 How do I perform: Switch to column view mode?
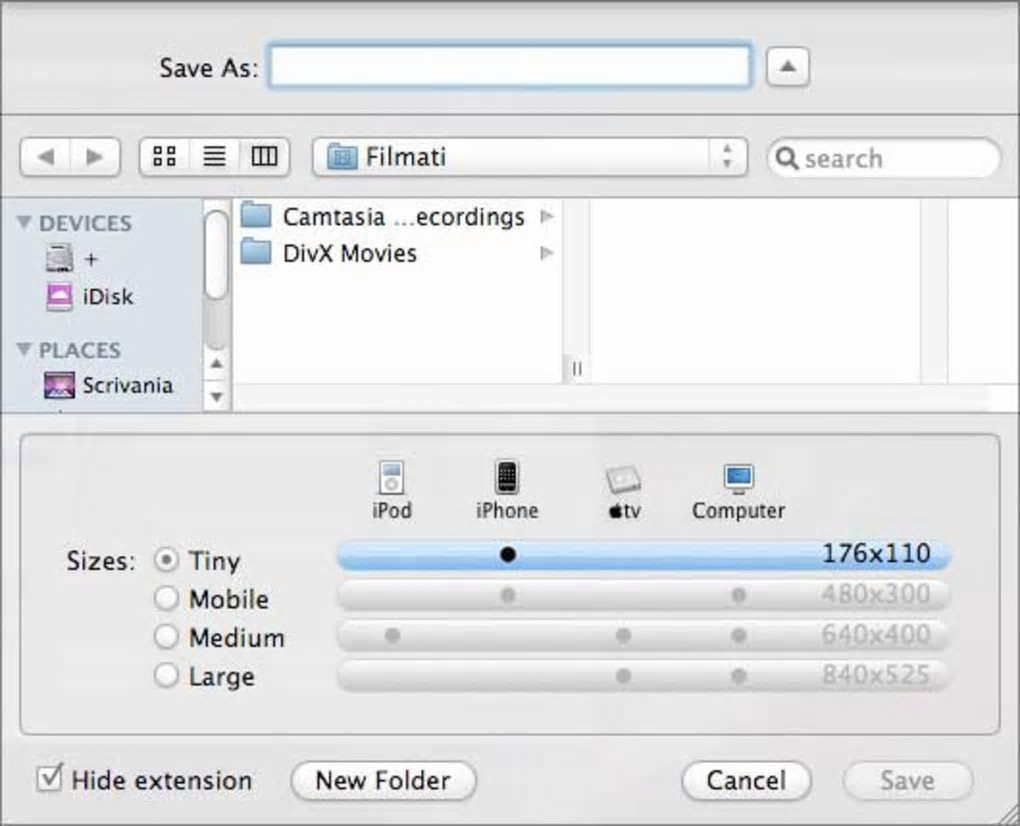tap(264, 157)
